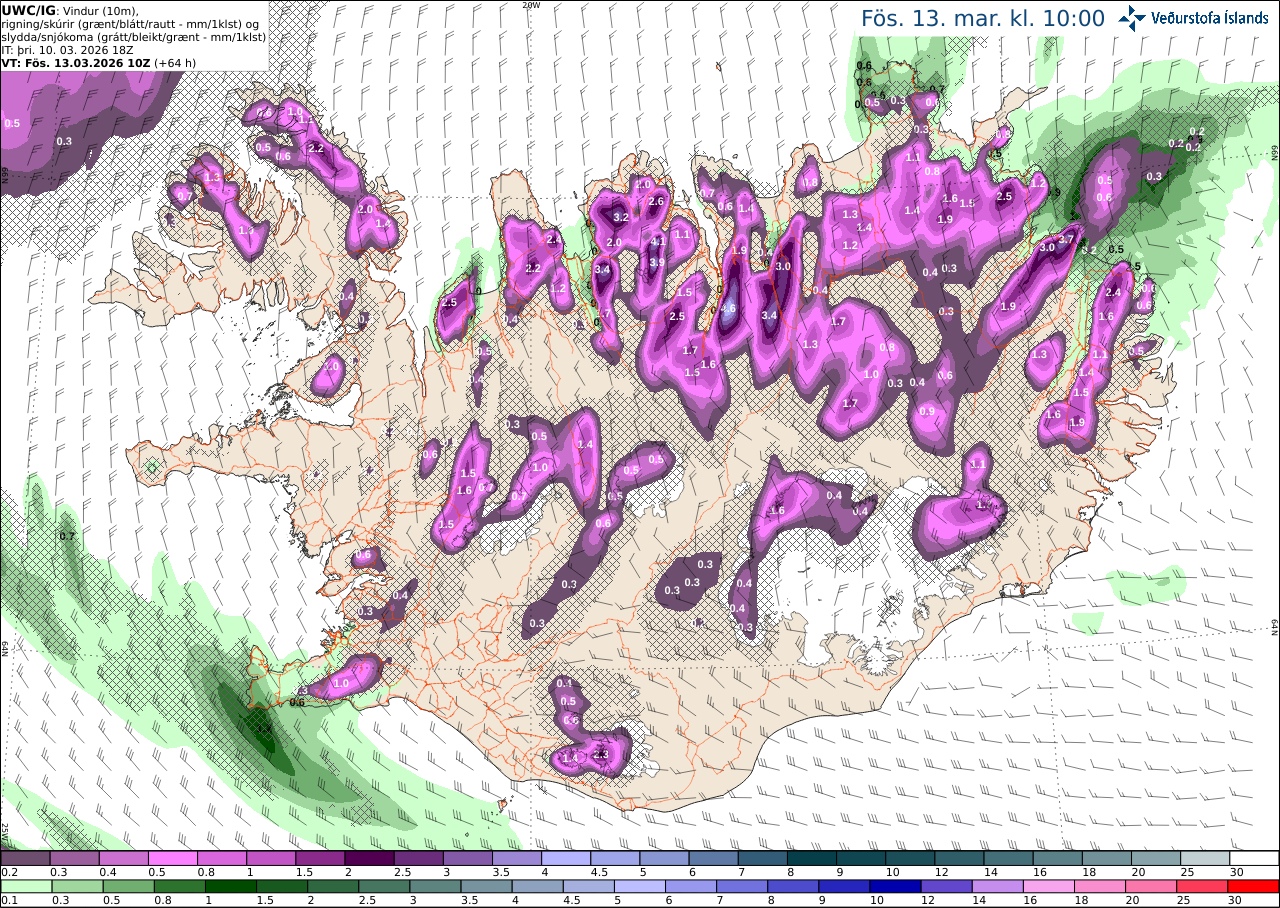Select the forecast time heading Fös. 13. mar. kl. 10:00
1280x908 pixels.
(x=983, y=18)
